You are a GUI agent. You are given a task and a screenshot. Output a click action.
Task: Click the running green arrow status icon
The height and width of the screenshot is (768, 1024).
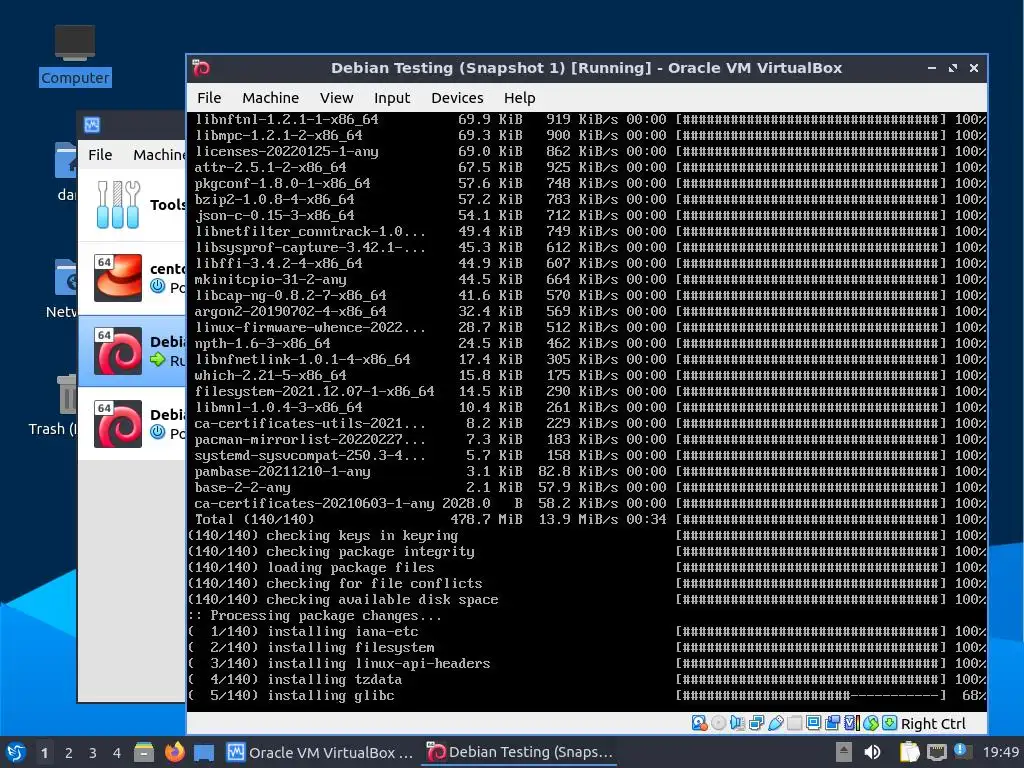(x=157, y=359)
